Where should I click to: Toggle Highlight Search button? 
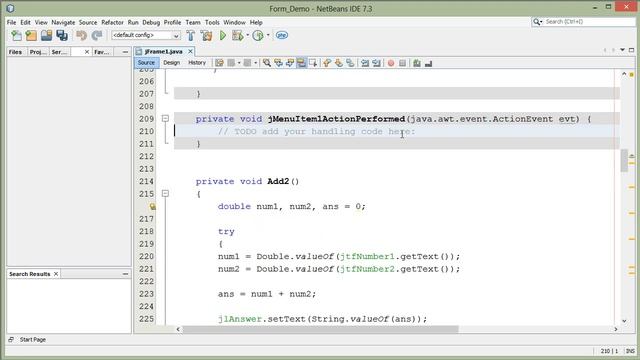(301, 63)
